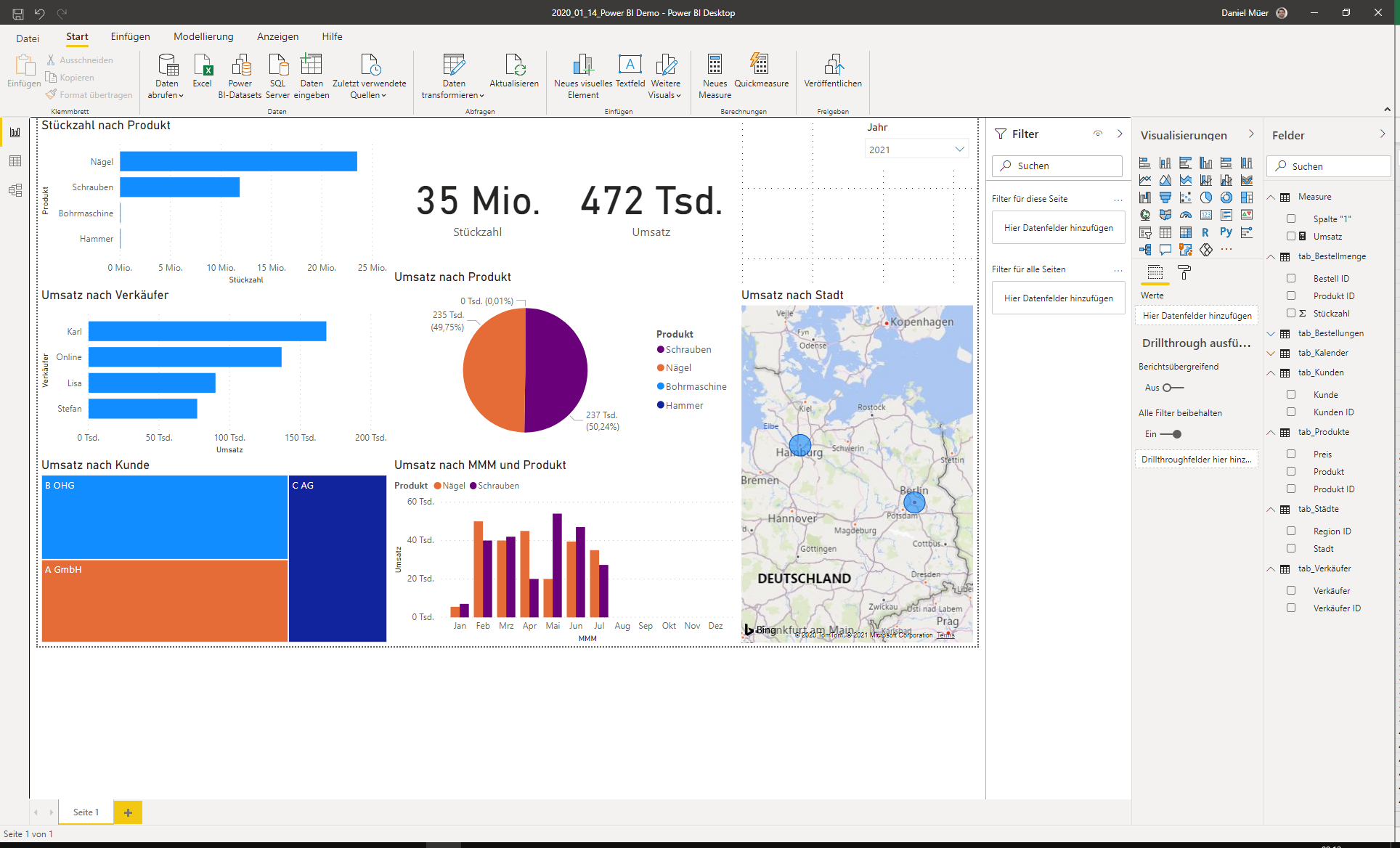Collapse the tab_Kunden table
1400x848 pixels.
click(x=1271, y=372)
